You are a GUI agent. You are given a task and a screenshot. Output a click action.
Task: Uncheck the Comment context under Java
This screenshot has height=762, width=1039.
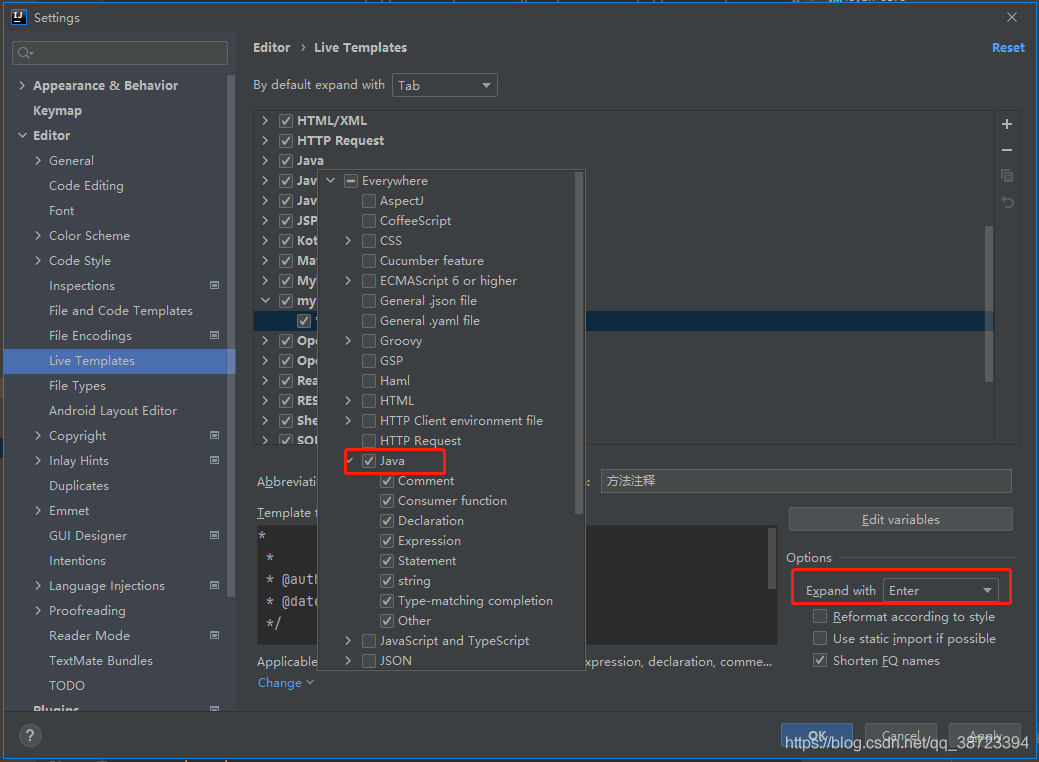387,481
